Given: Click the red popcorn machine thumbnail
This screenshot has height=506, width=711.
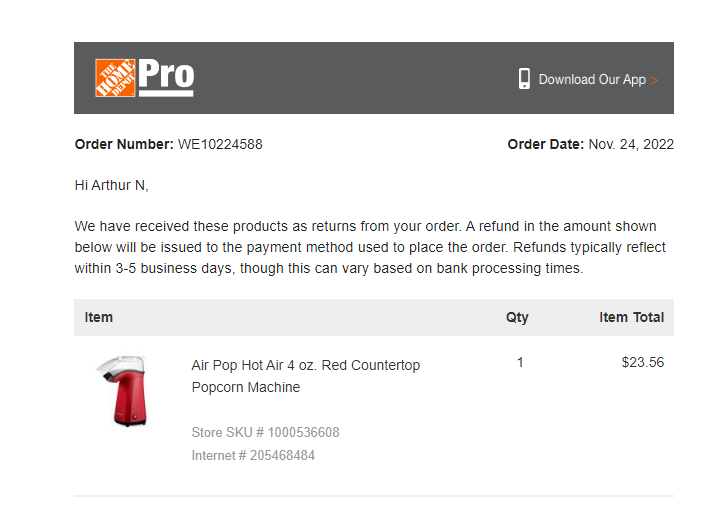Looking at the screenshot, I should (x=122, y=391).
